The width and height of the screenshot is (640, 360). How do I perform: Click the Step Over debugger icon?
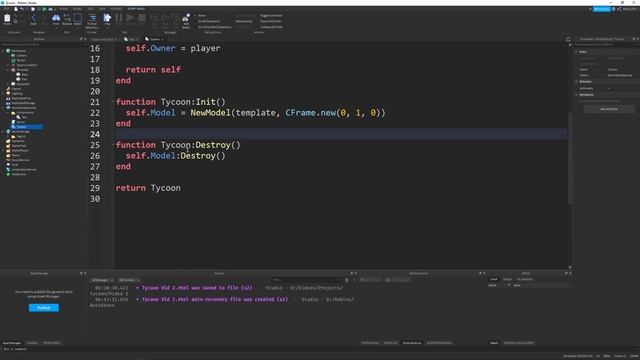pos(165,19)
